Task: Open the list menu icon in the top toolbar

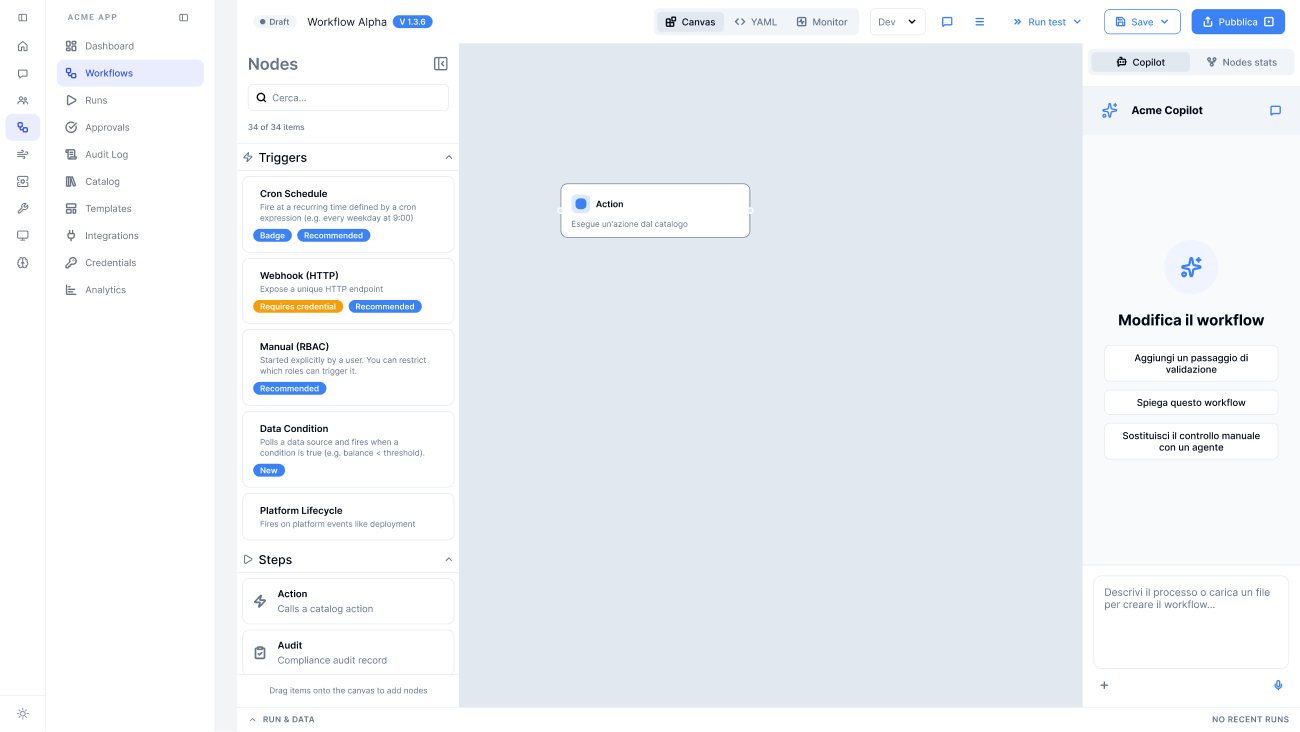Action: click(980, 22)
